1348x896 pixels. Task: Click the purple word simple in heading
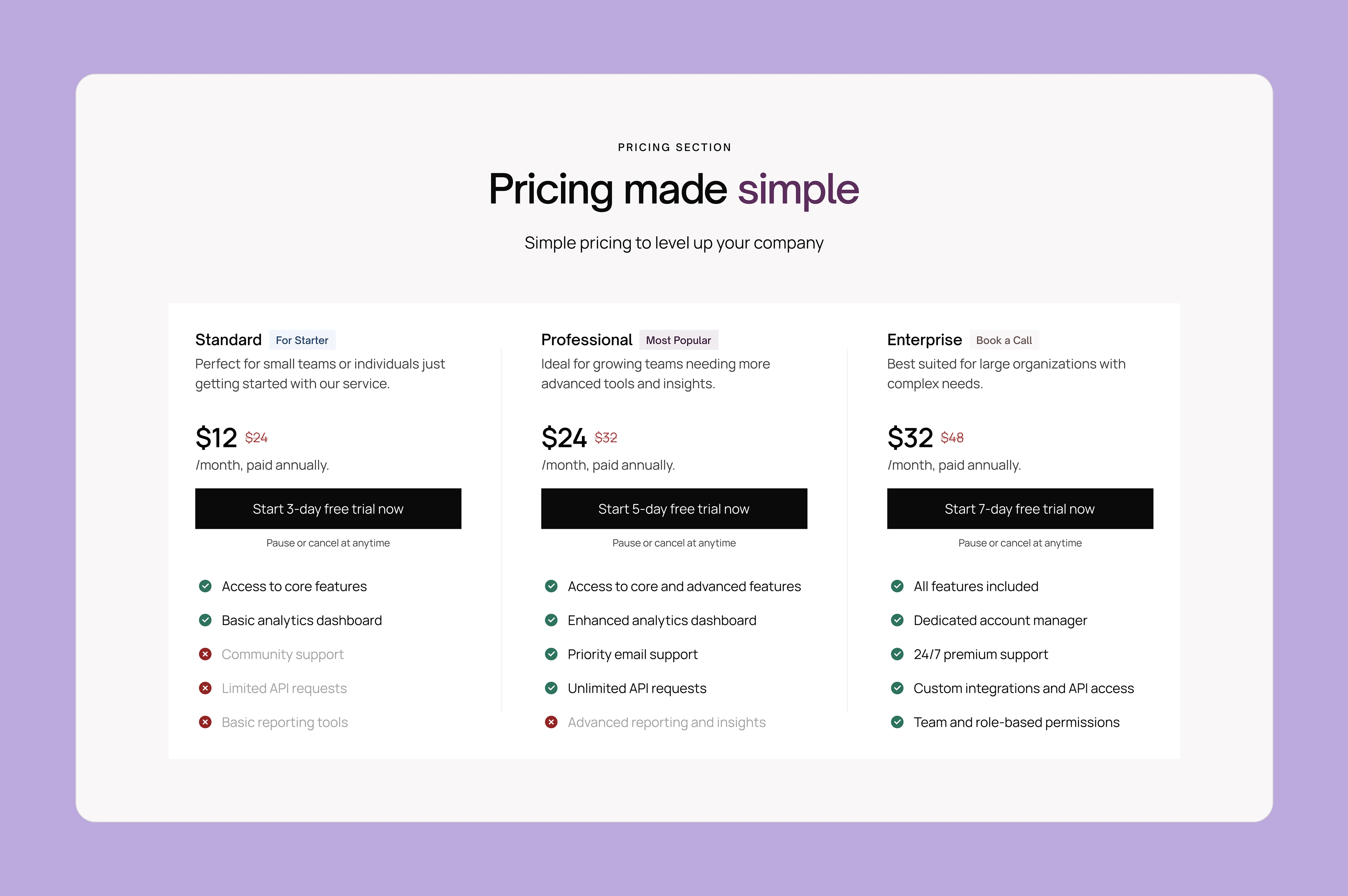799,190
